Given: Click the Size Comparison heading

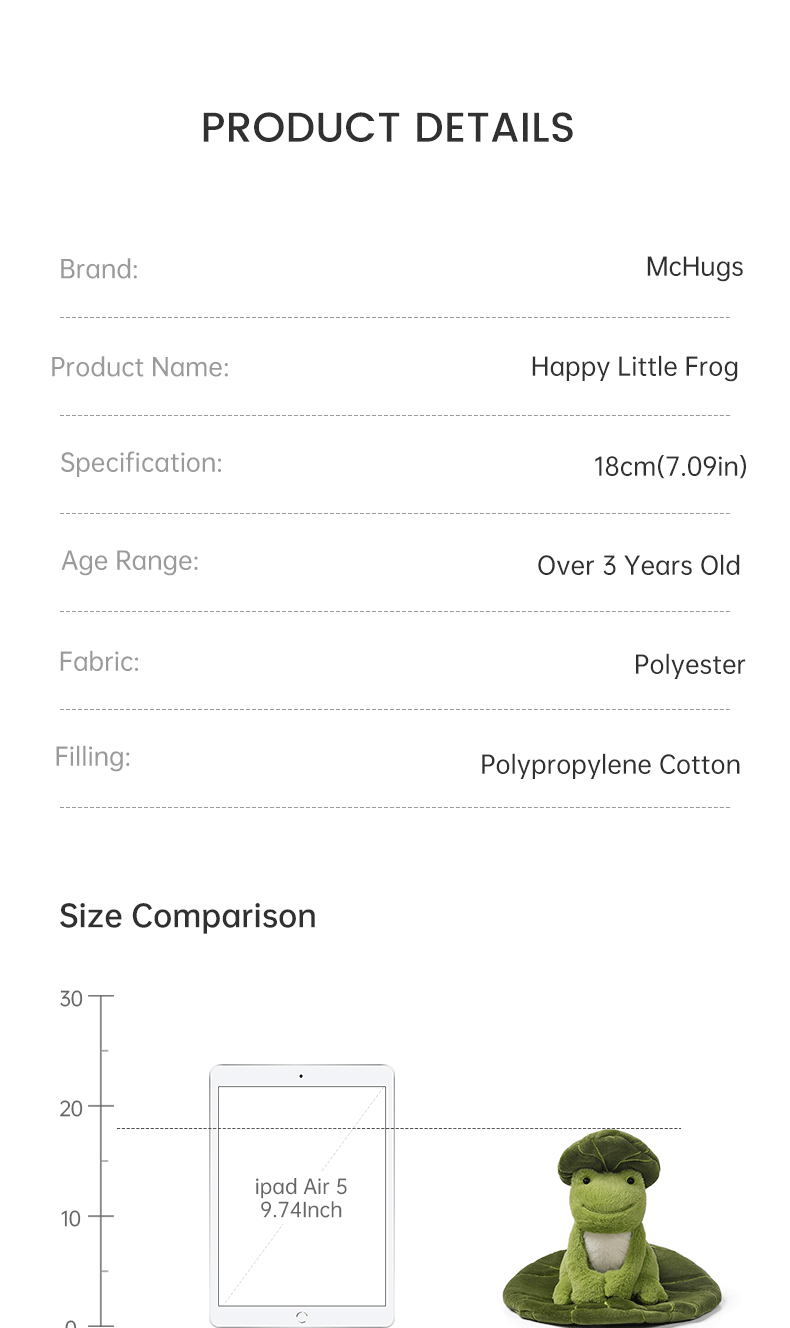Looking at the screenshot, I should pyautogui.click(x=188, y=916).
